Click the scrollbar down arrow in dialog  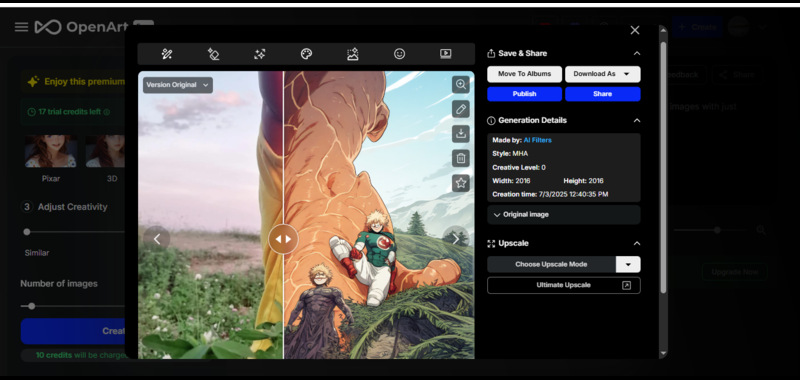(x=663, y=353)
